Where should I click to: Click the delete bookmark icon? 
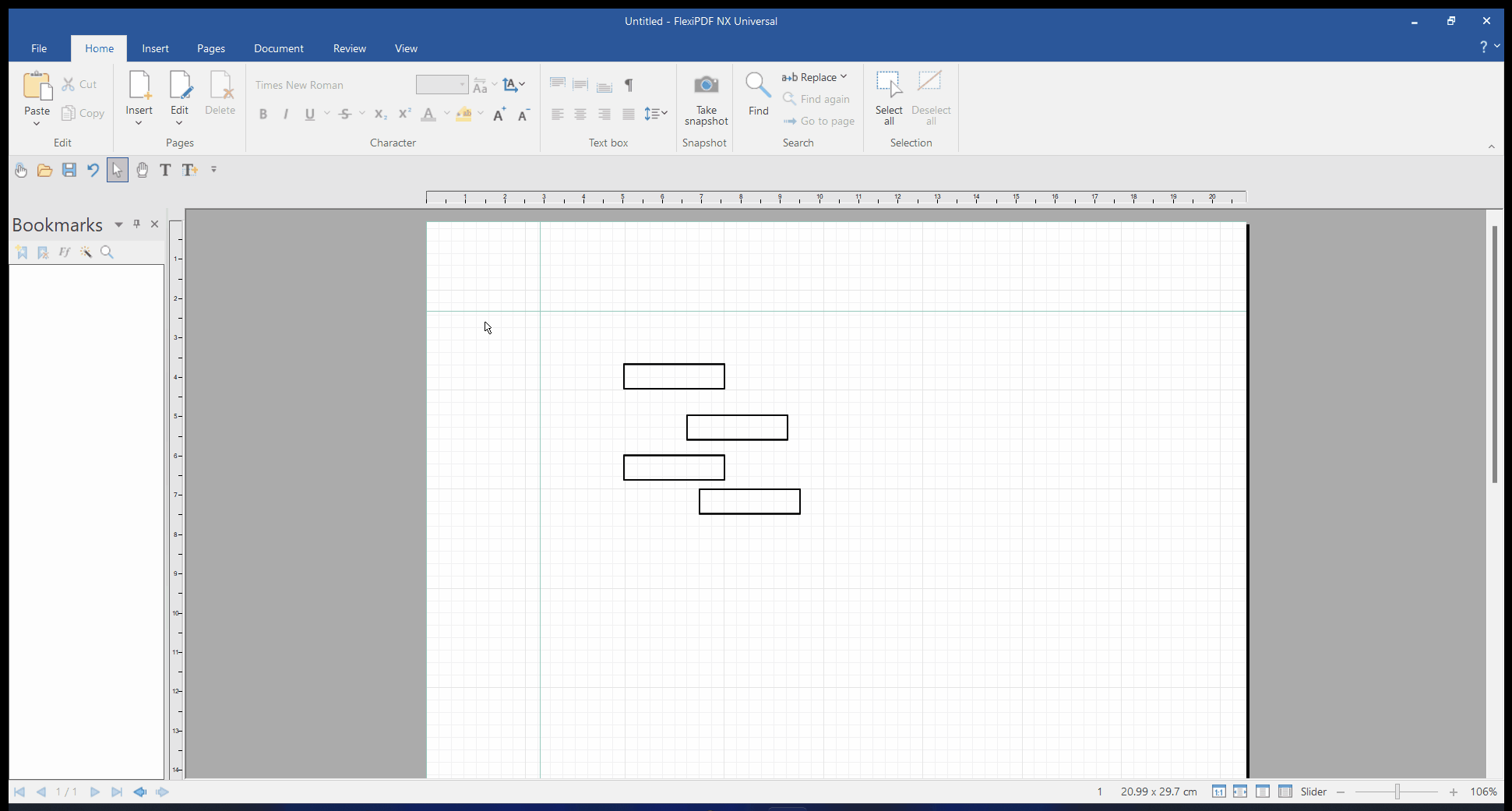click(43, 252)
